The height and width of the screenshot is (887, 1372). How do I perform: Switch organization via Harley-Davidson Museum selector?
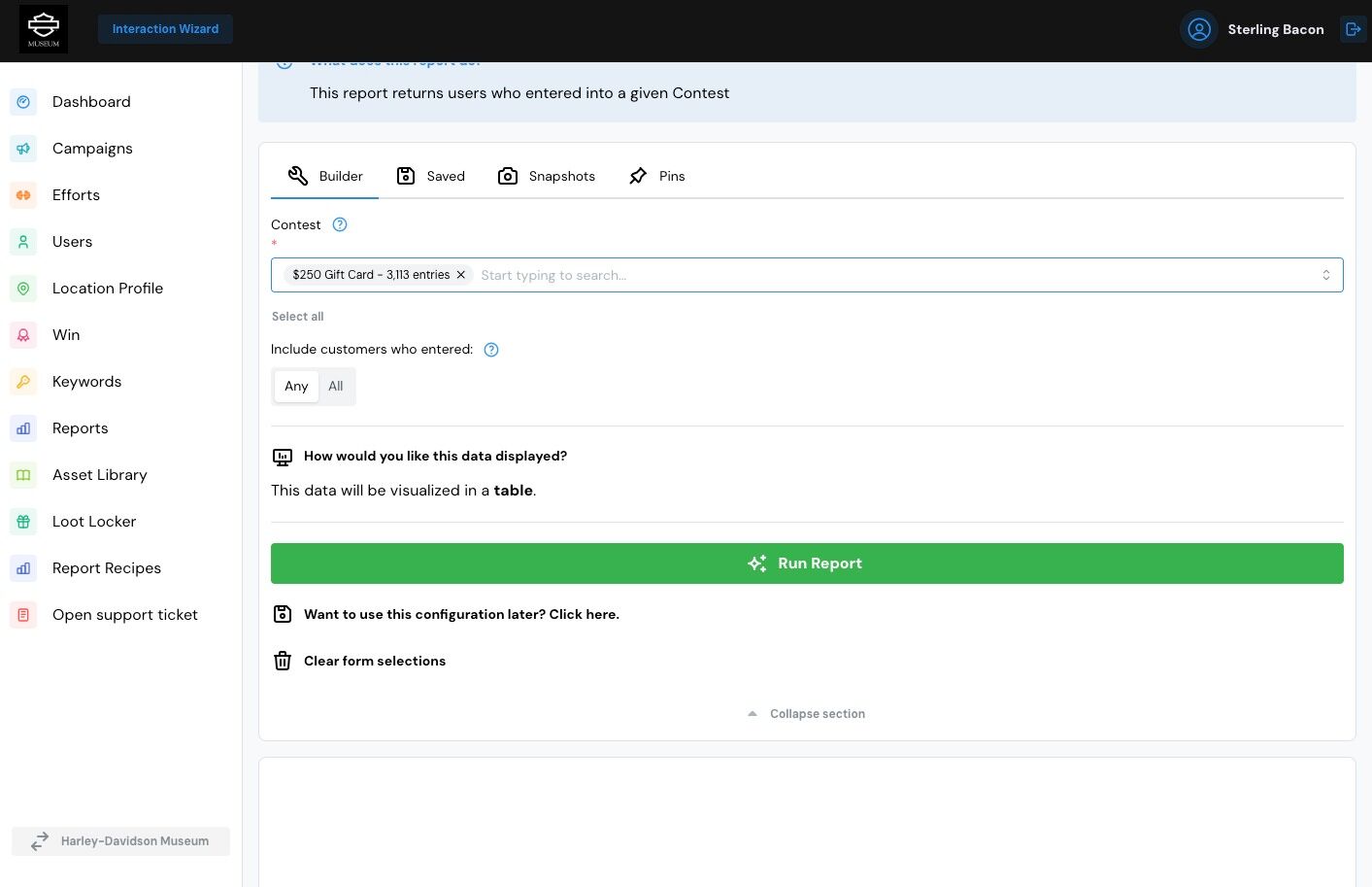(x=120, y=841)
